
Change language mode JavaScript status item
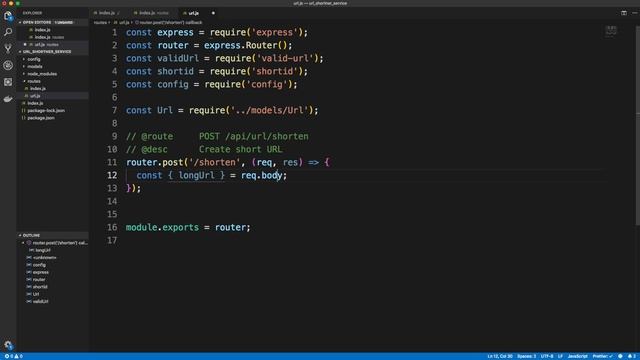pos(578,356)
